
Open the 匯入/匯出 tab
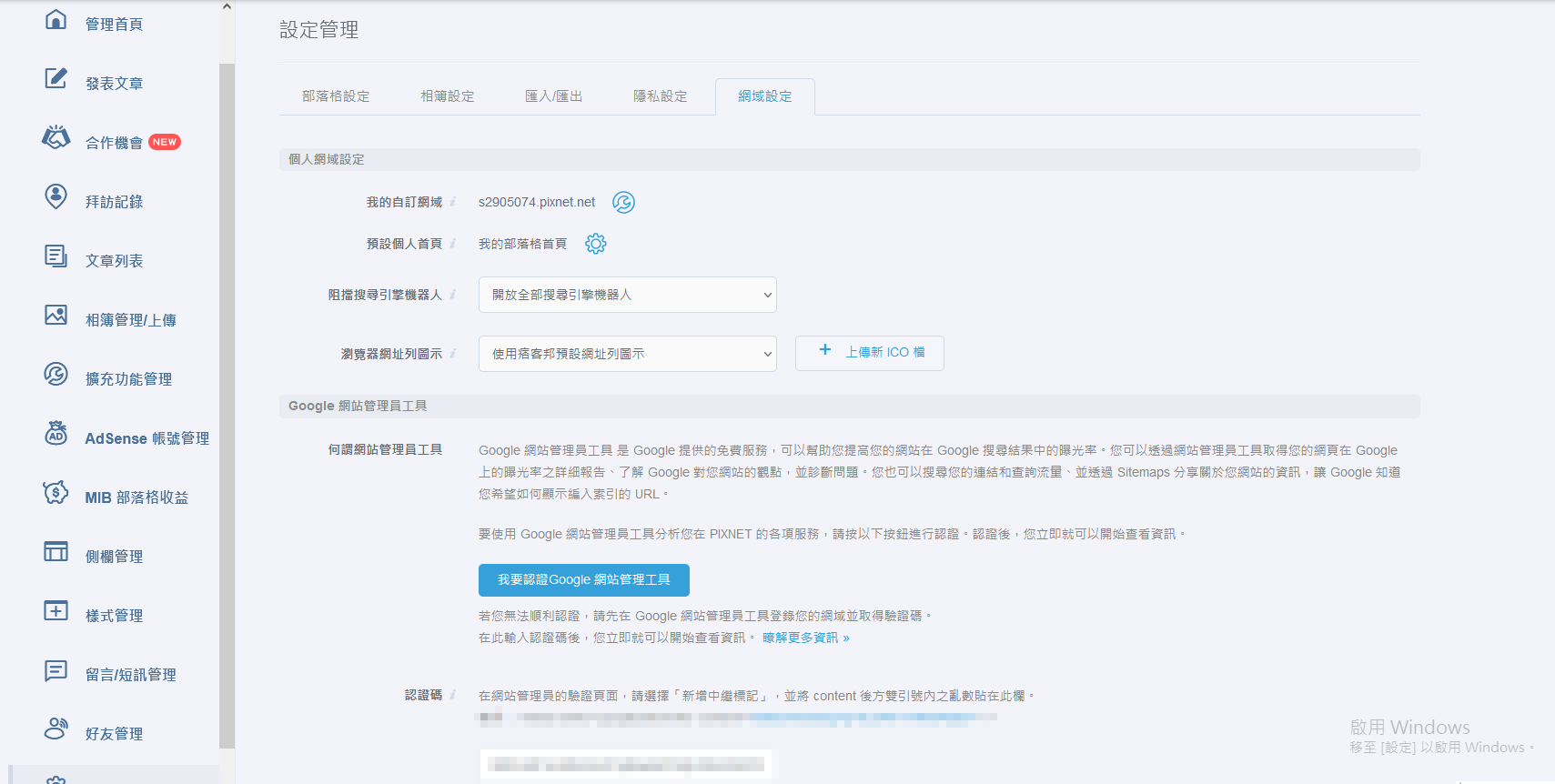pos(553,96)
